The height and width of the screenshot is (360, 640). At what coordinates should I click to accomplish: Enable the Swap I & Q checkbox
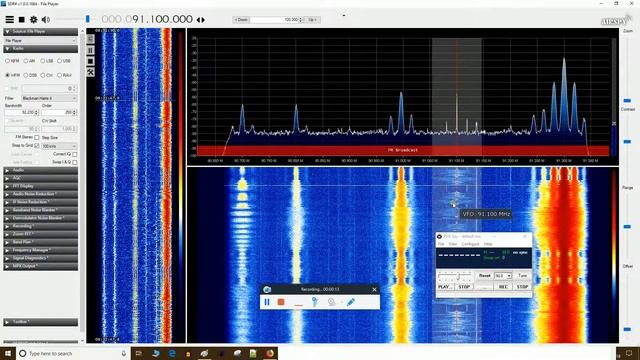click(74, 162)
